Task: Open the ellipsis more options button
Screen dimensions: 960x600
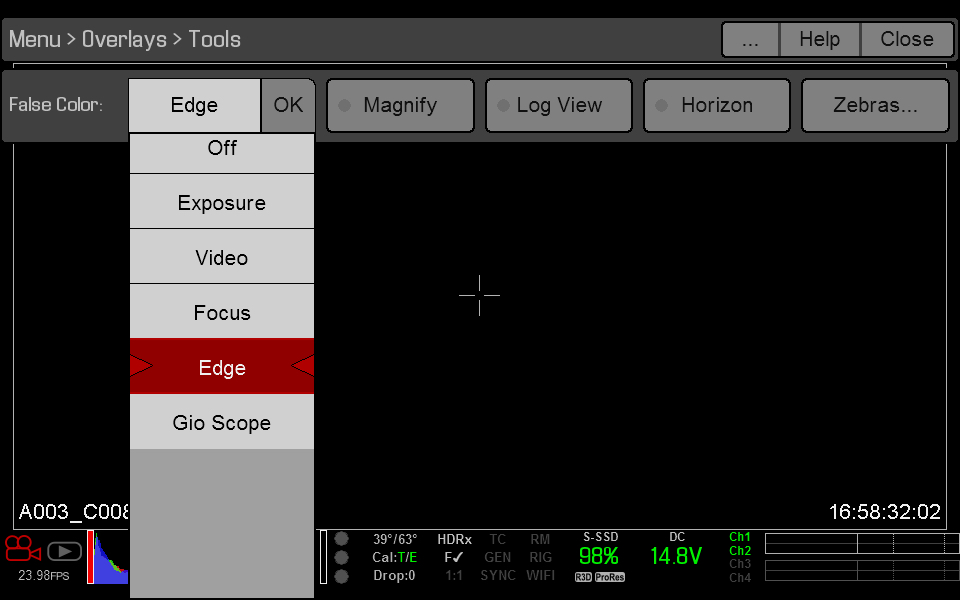Action: click(x=750, y=40)
